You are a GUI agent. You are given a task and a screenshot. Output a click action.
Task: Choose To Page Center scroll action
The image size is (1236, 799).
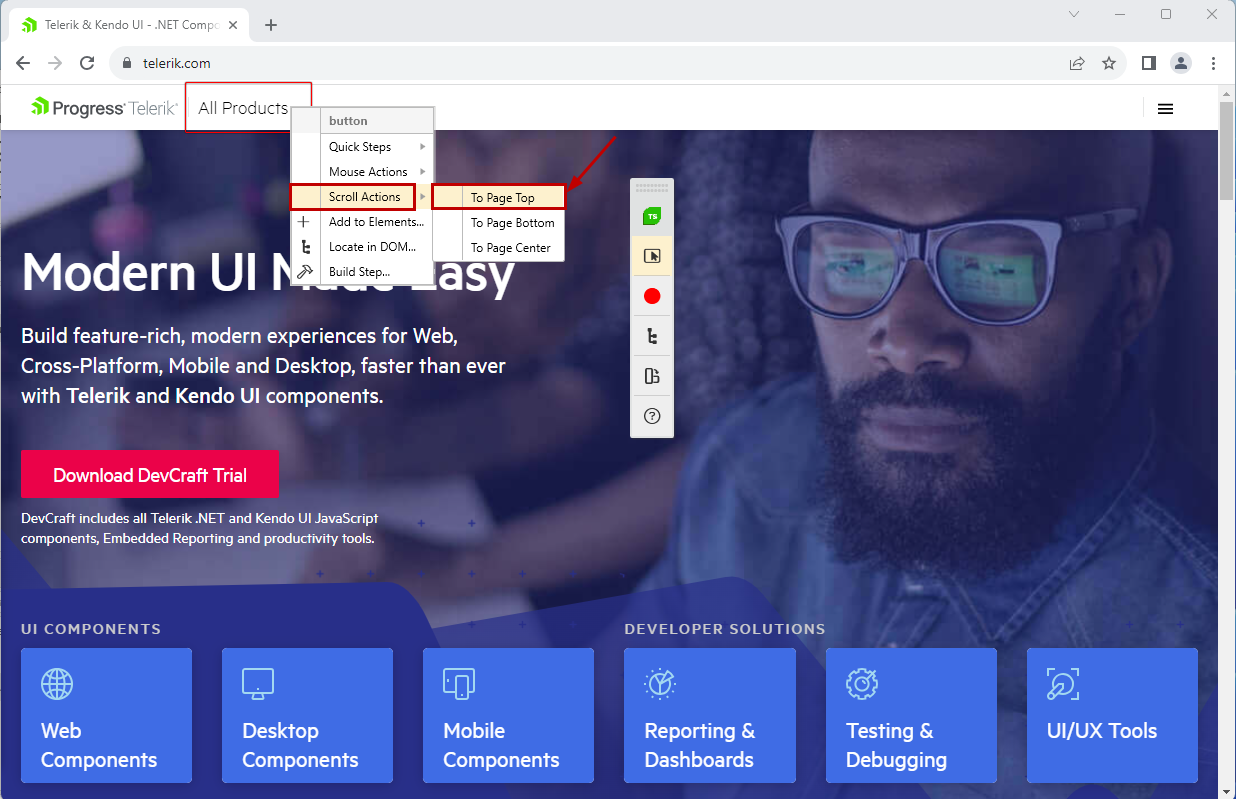(499, 248)
